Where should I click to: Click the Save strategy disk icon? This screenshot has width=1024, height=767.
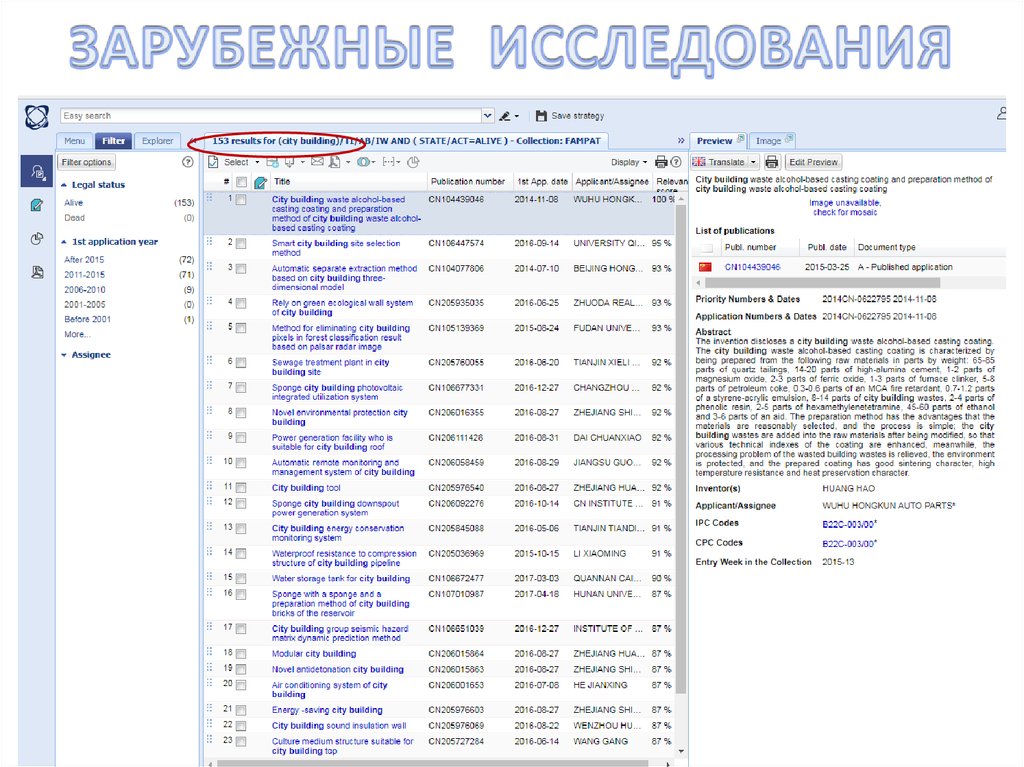(x=541, y=116)
